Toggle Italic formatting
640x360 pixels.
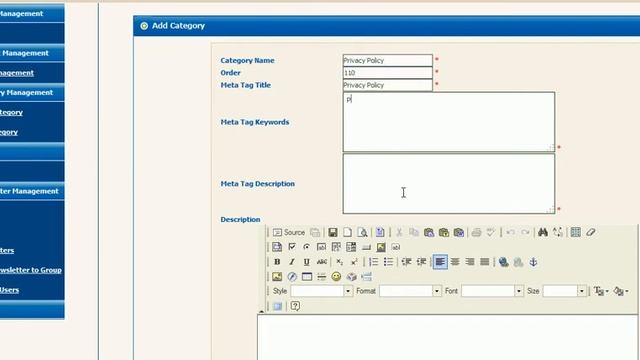click(292, 262)
